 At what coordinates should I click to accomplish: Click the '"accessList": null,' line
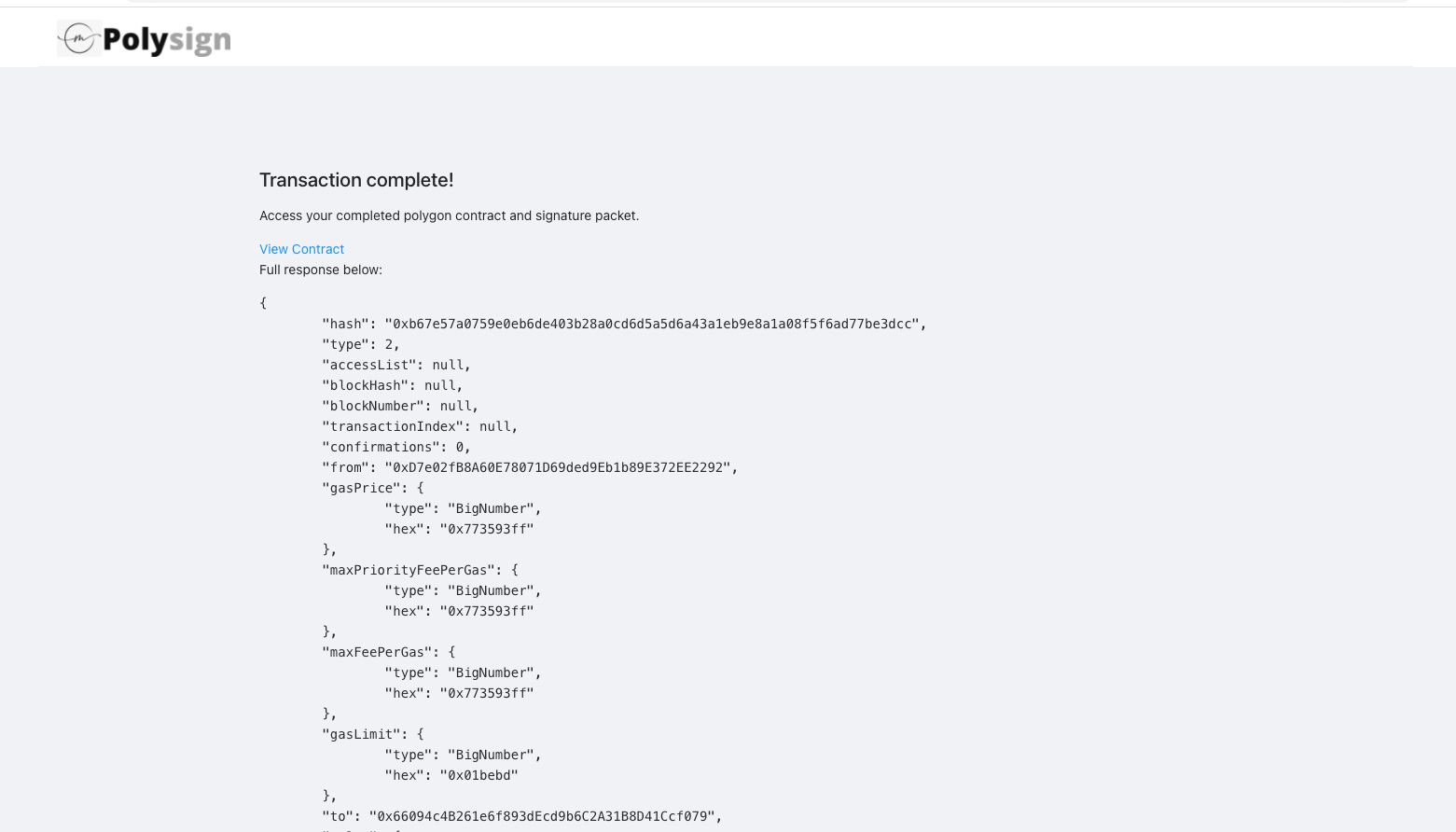coord(396,365)
